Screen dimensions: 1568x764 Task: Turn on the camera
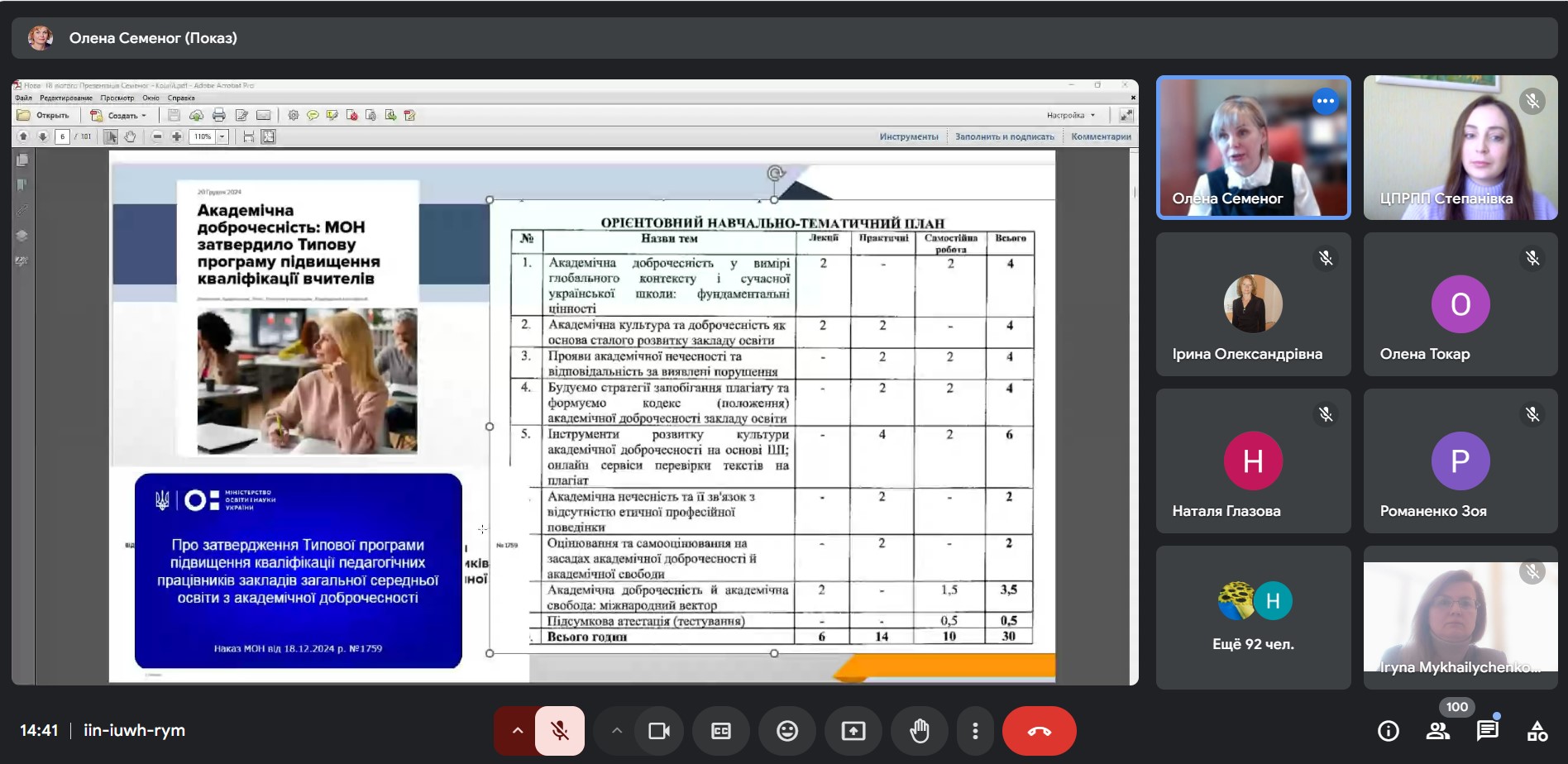coord(659,731)
